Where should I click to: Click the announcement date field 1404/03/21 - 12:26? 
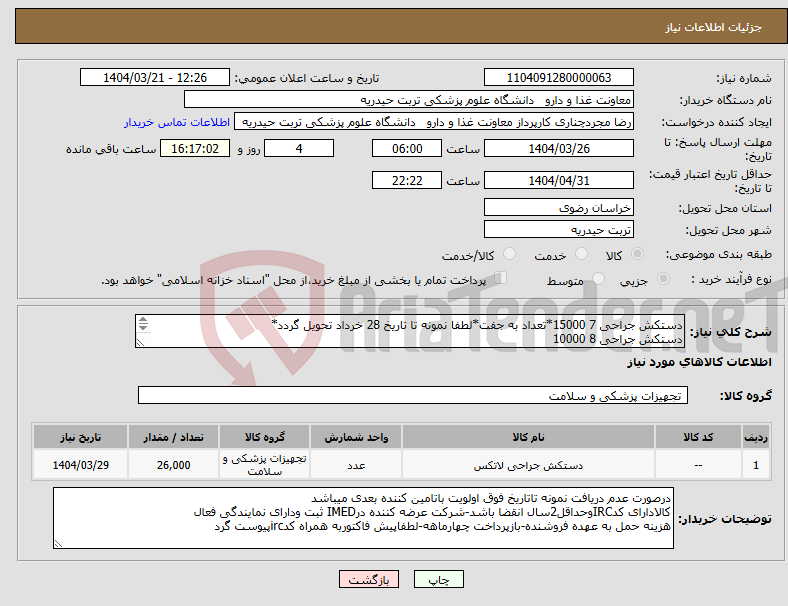[x=155, y=77]
